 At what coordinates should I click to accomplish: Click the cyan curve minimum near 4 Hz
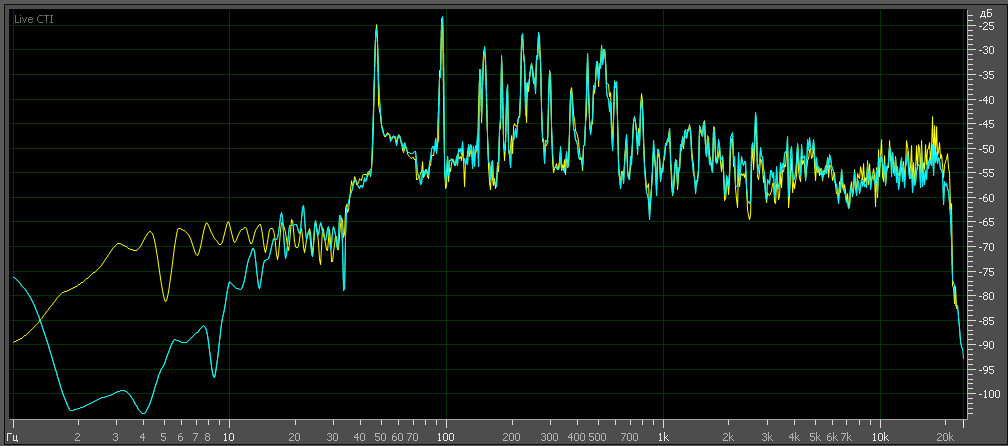143,412
